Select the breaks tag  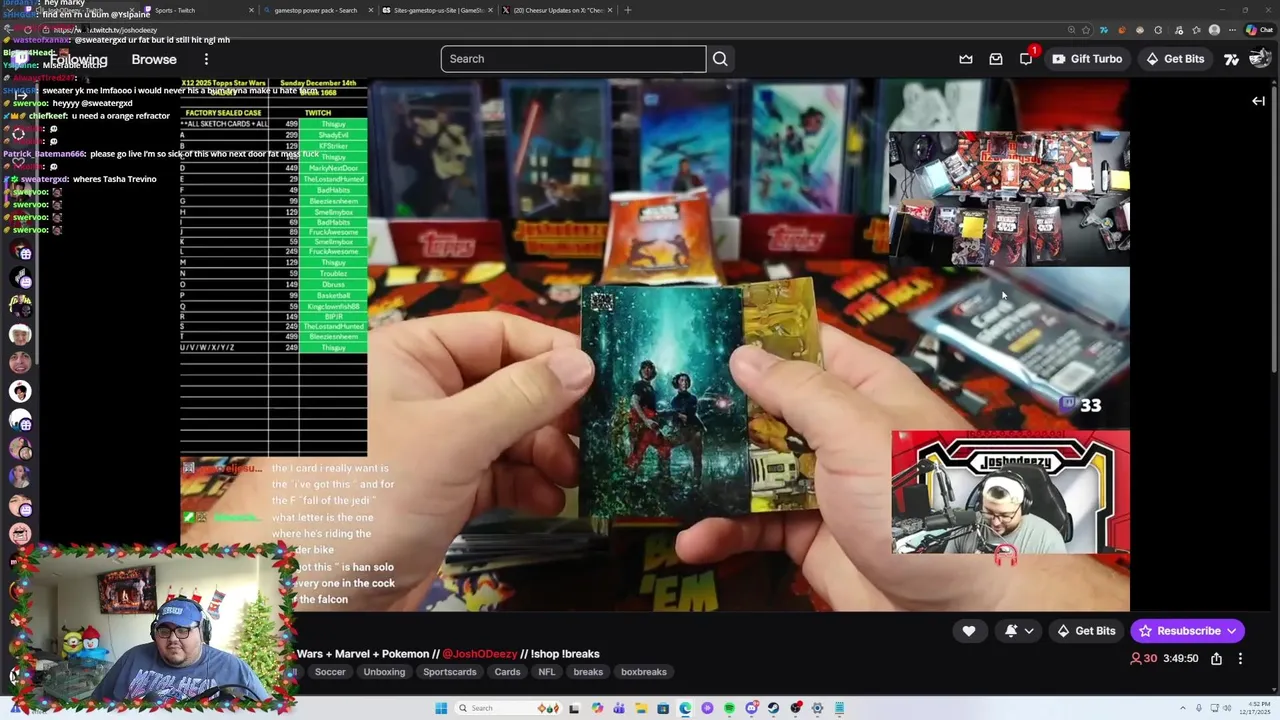[x=588, y=672]
